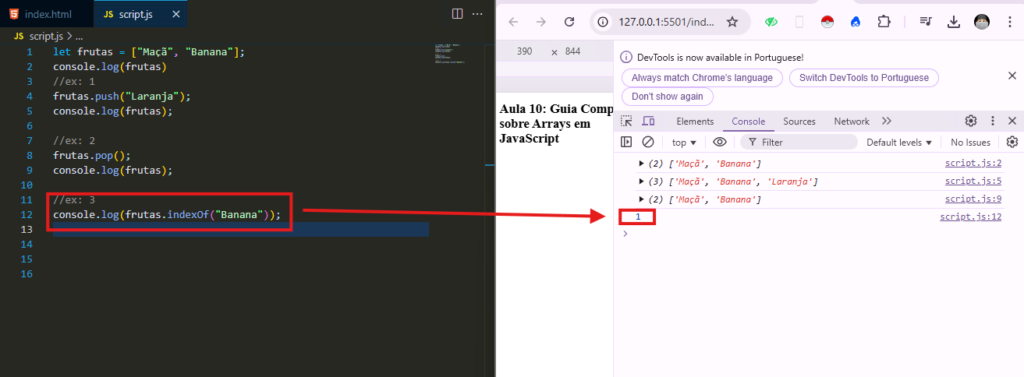Open the browser extensions puzzle icon
1024x377 pixels.
pyautogui.click(x=884, y=22)
